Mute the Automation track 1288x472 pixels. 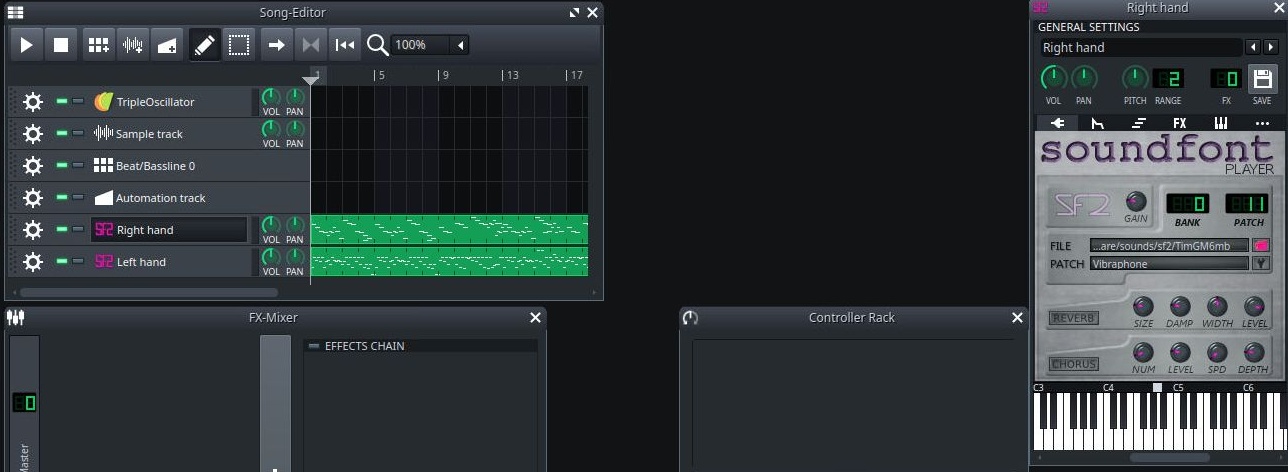(62, 197)
